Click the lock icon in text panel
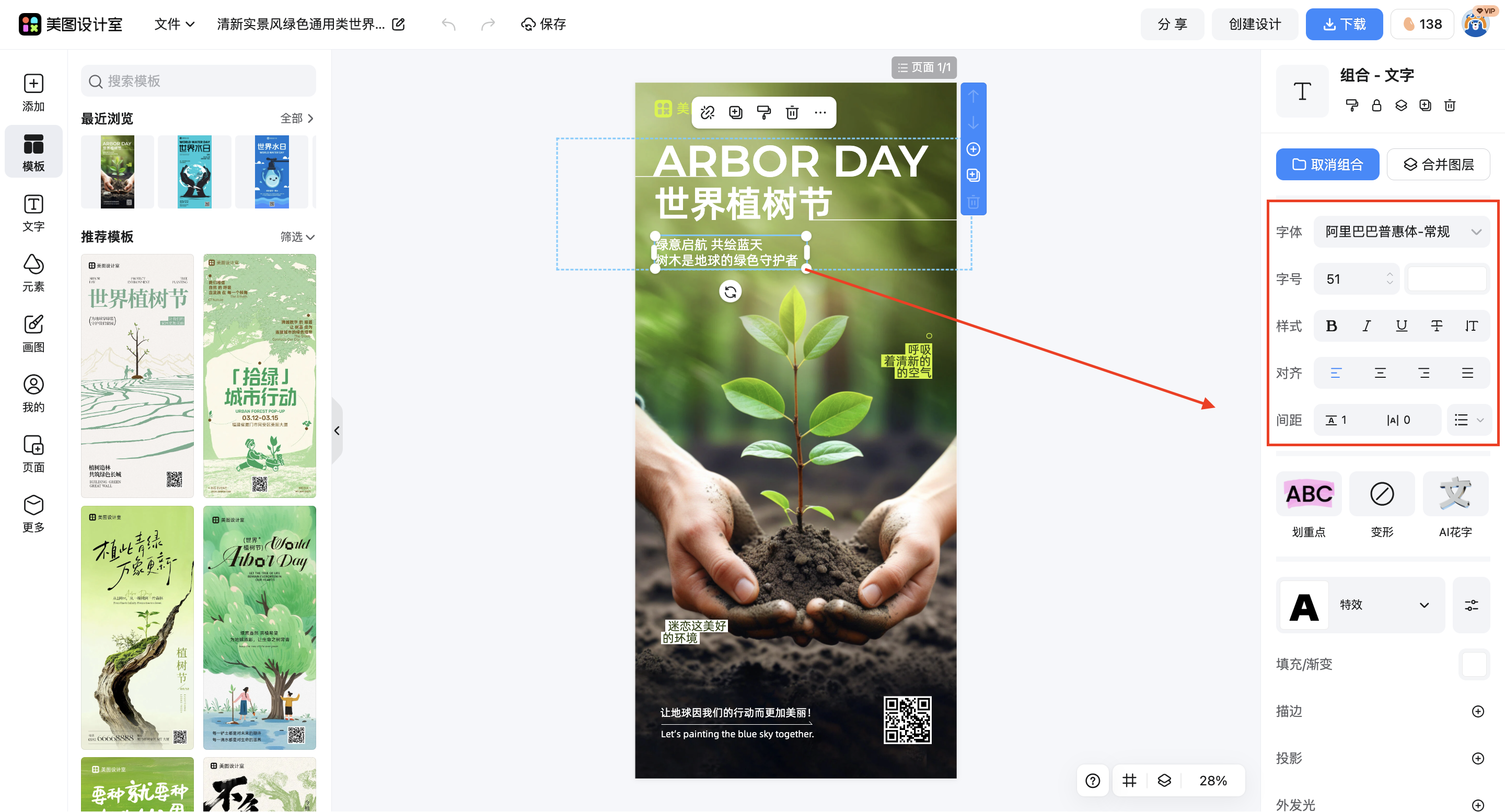Screen dimensions: 1505x812 [1376, 106]
